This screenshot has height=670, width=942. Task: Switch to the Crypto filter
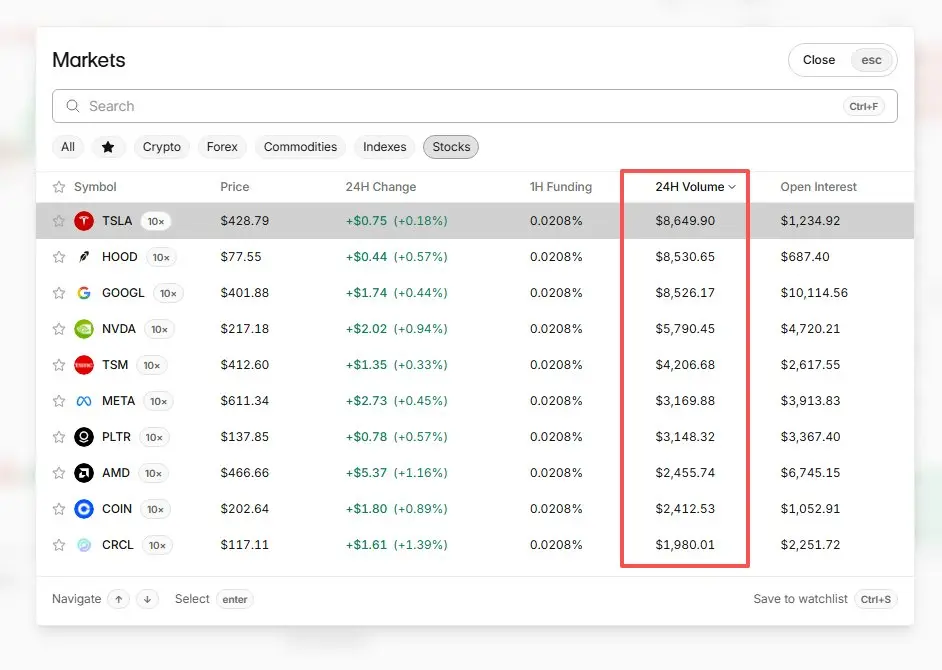coord(162,147)
